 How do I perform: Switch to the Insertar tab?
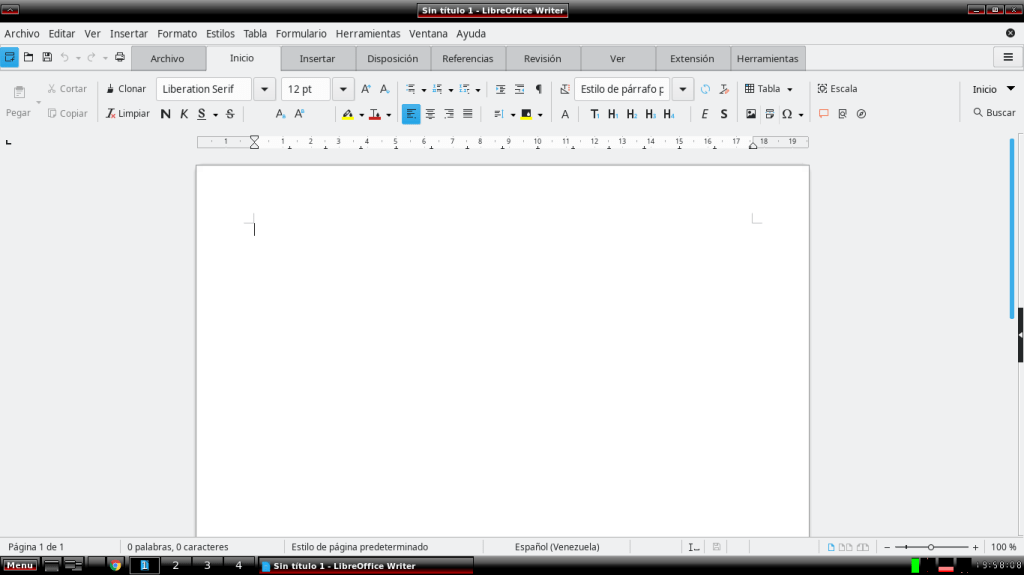coord(317,59)
